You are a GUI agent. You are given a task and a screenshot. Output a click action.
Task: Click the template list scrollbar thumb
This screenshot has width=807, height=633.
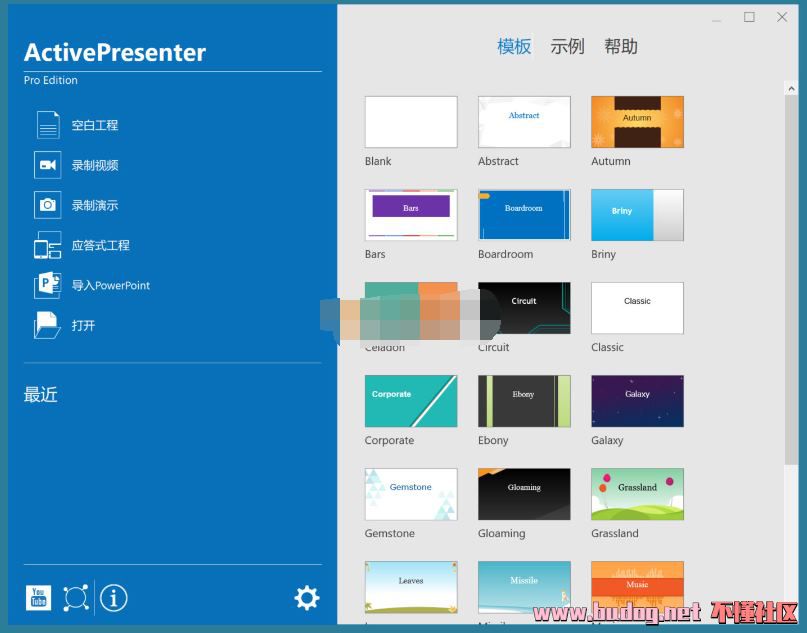click(x=791, y=280)
